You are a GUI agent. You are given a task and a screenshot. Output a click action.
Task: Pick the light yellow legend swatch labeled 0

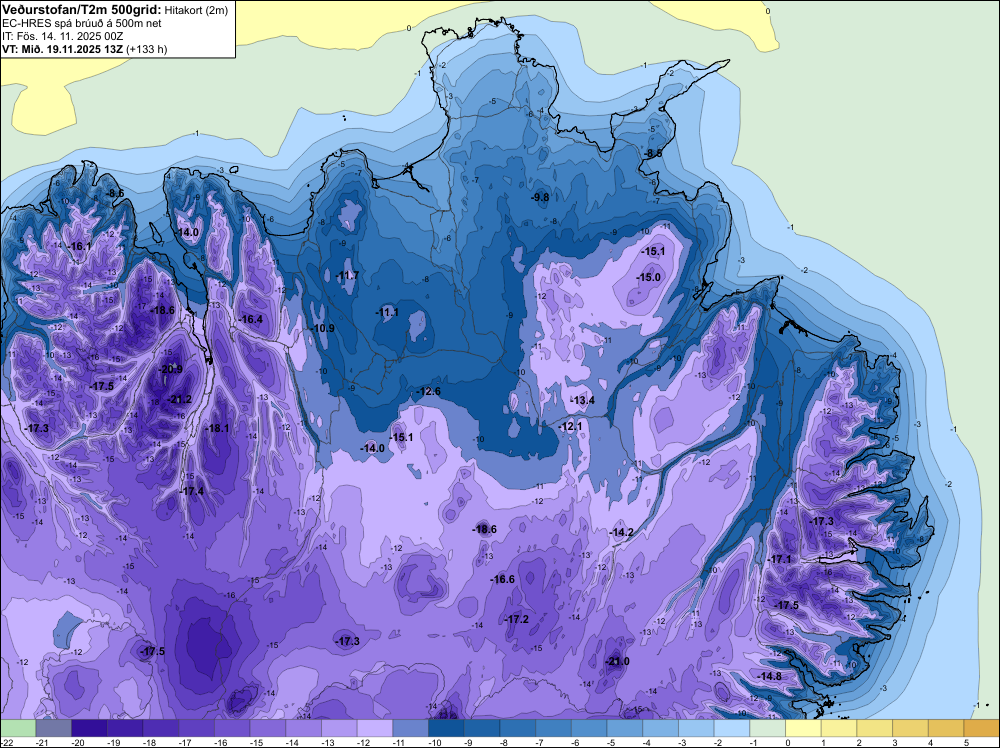(804, 728)
